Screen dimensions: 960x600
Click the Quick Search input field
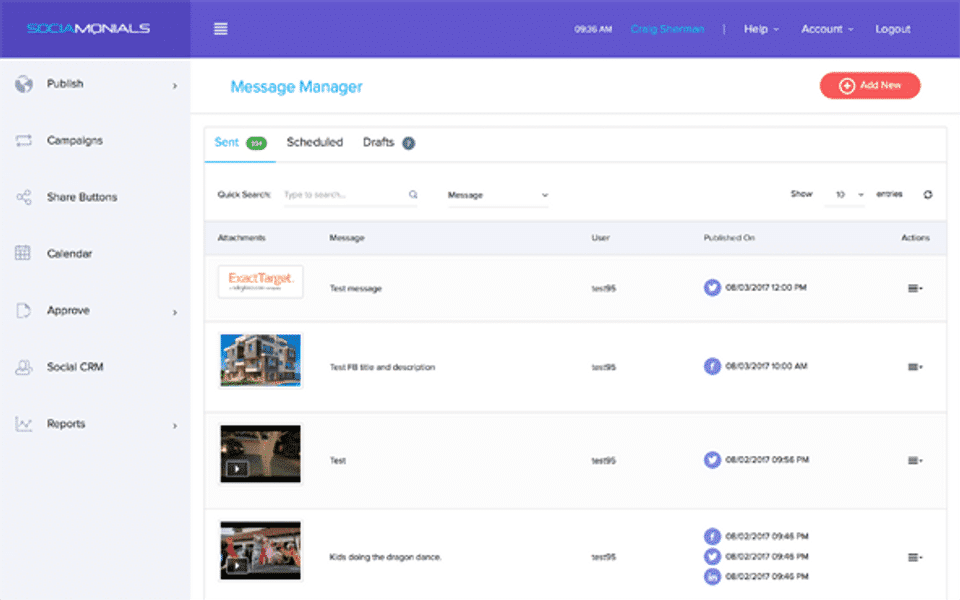tap(350, 195)
